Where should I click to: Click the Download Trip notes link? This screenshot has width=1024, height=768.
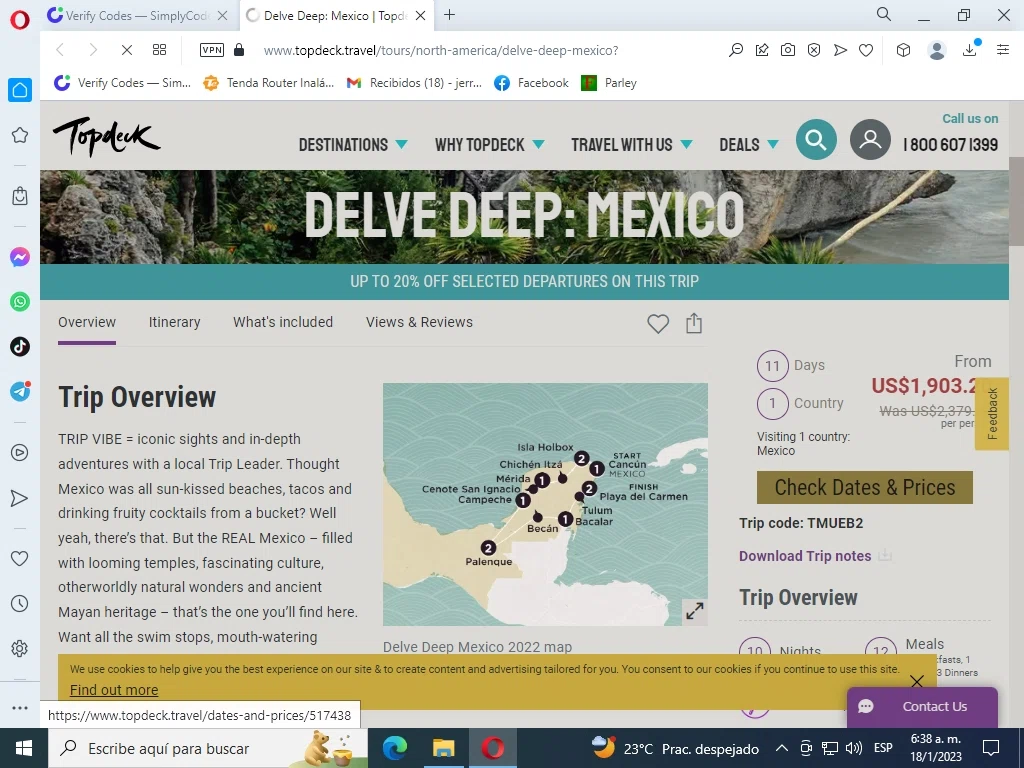tap(805, 556)
